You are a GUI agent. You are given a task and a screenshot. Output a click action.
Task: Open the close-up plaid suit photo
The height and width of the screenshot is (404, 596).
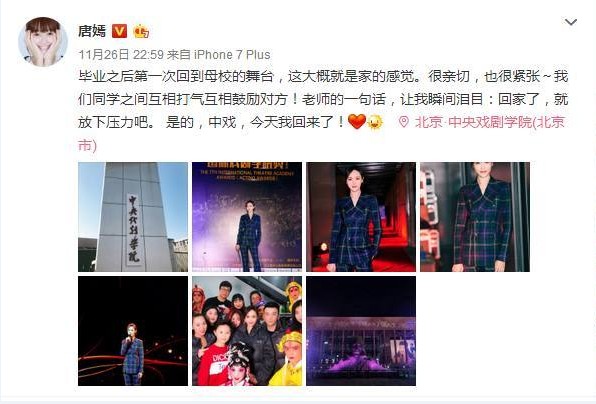475,217
